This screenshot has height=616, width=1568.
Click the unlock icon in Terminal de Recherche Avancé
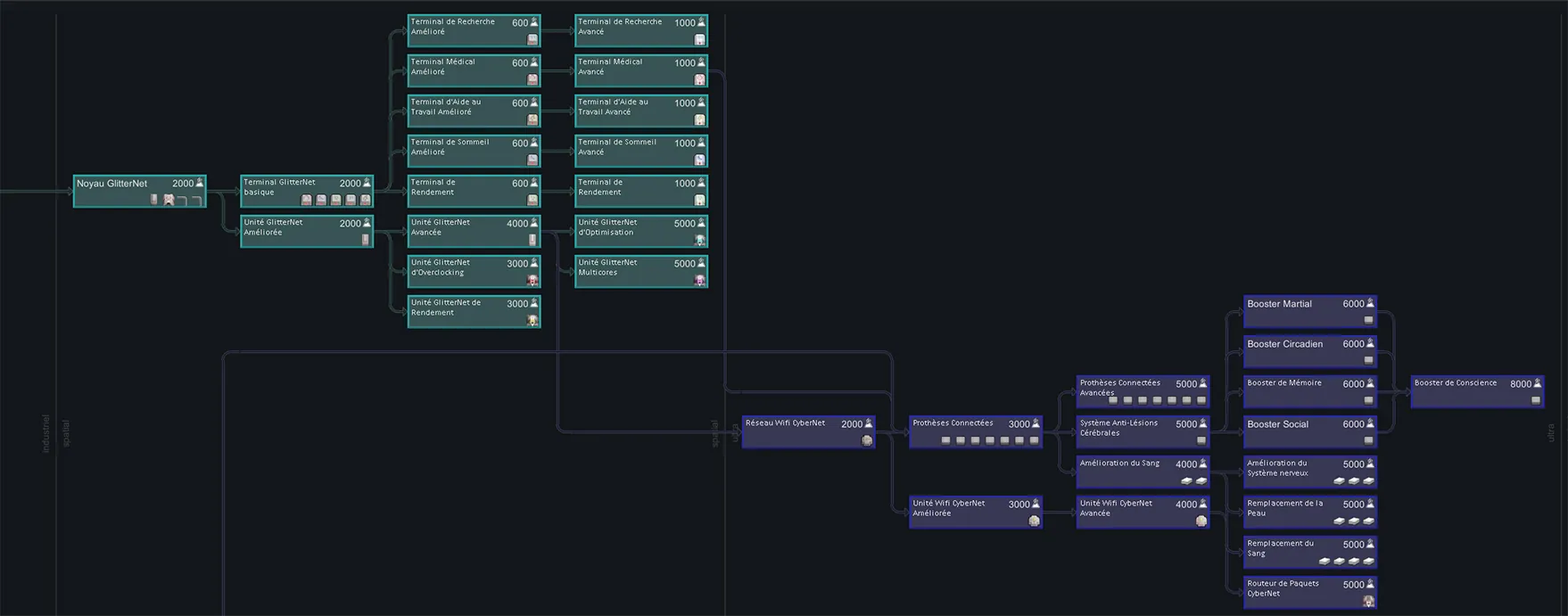699,39
